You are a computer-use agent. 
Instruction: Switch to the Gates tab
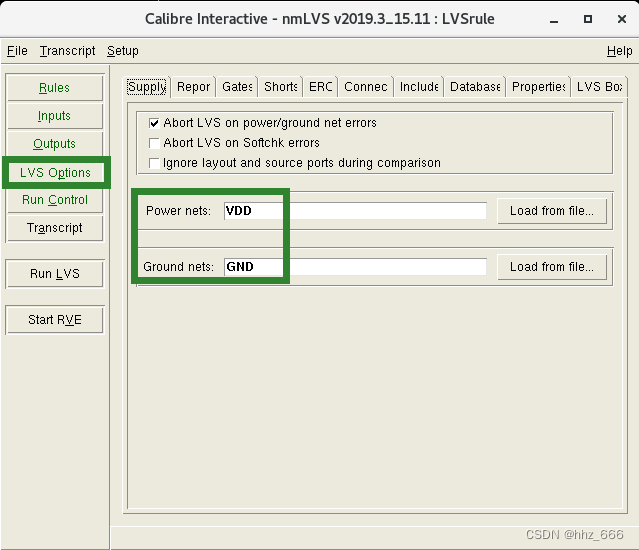click(237, 87)
